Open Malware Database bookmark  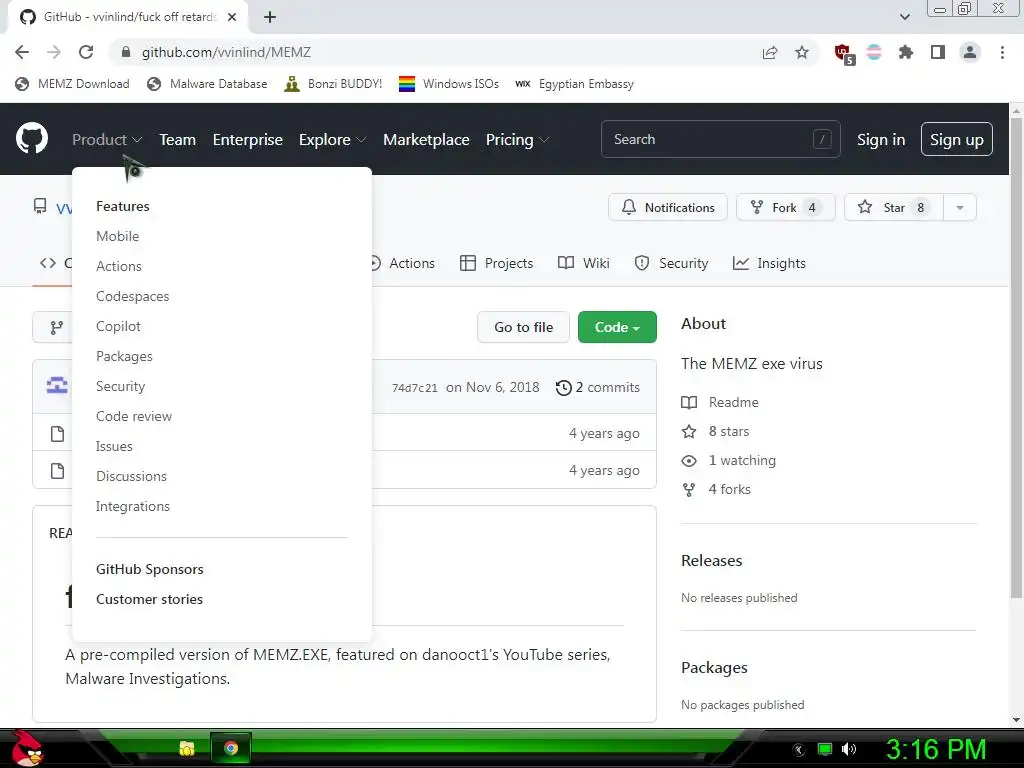pyautogui.click(x=208, y=84)
